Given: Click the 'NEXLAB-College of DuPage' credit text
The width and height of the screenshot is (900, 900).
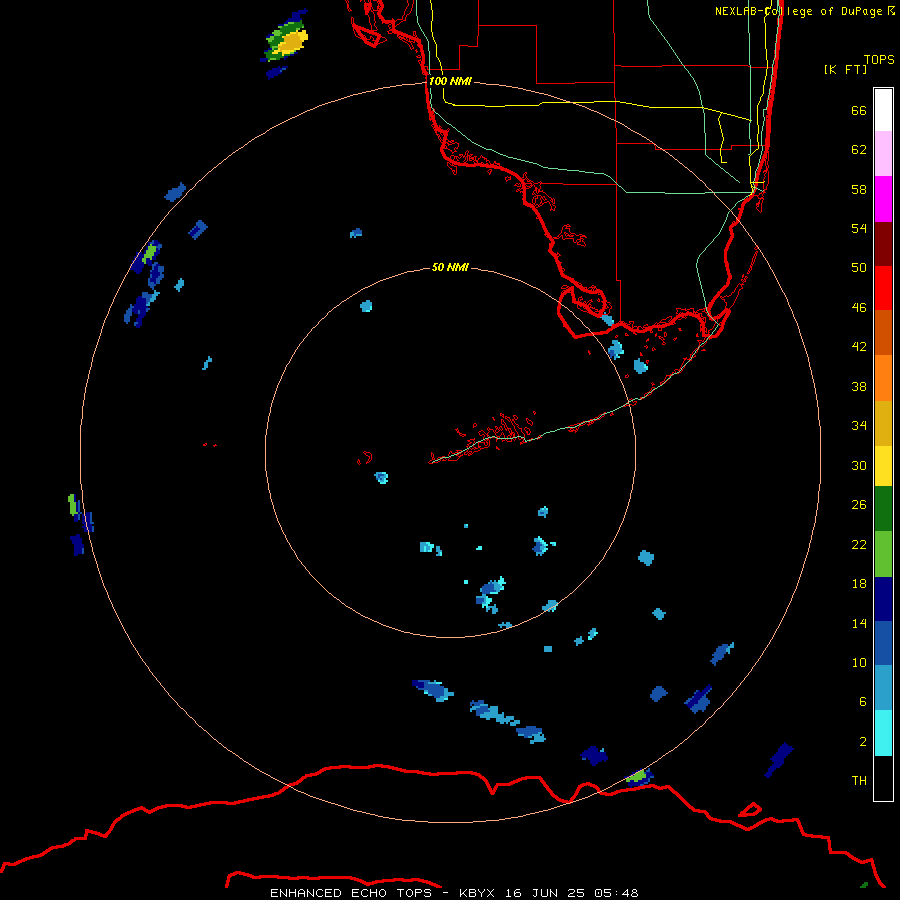Looking at the screenshot, I should click(798, 11).
